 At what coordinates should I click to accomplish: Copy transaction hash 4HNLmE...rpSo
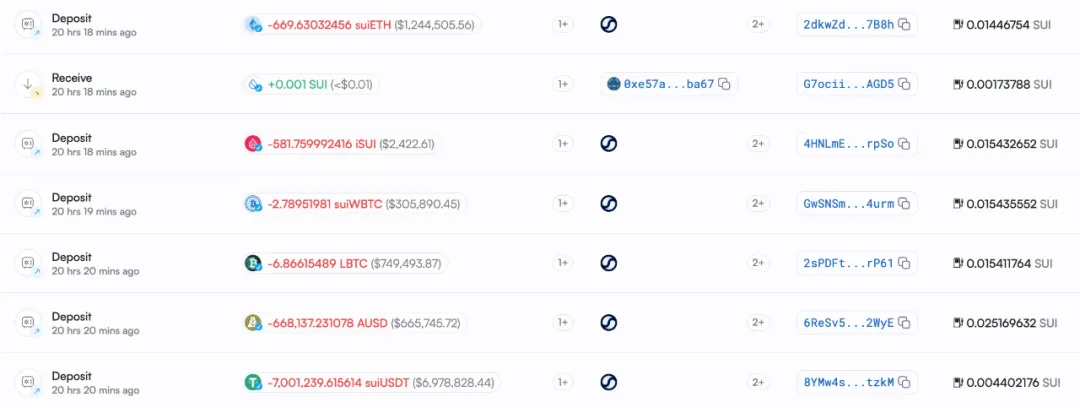coord(904,144)
